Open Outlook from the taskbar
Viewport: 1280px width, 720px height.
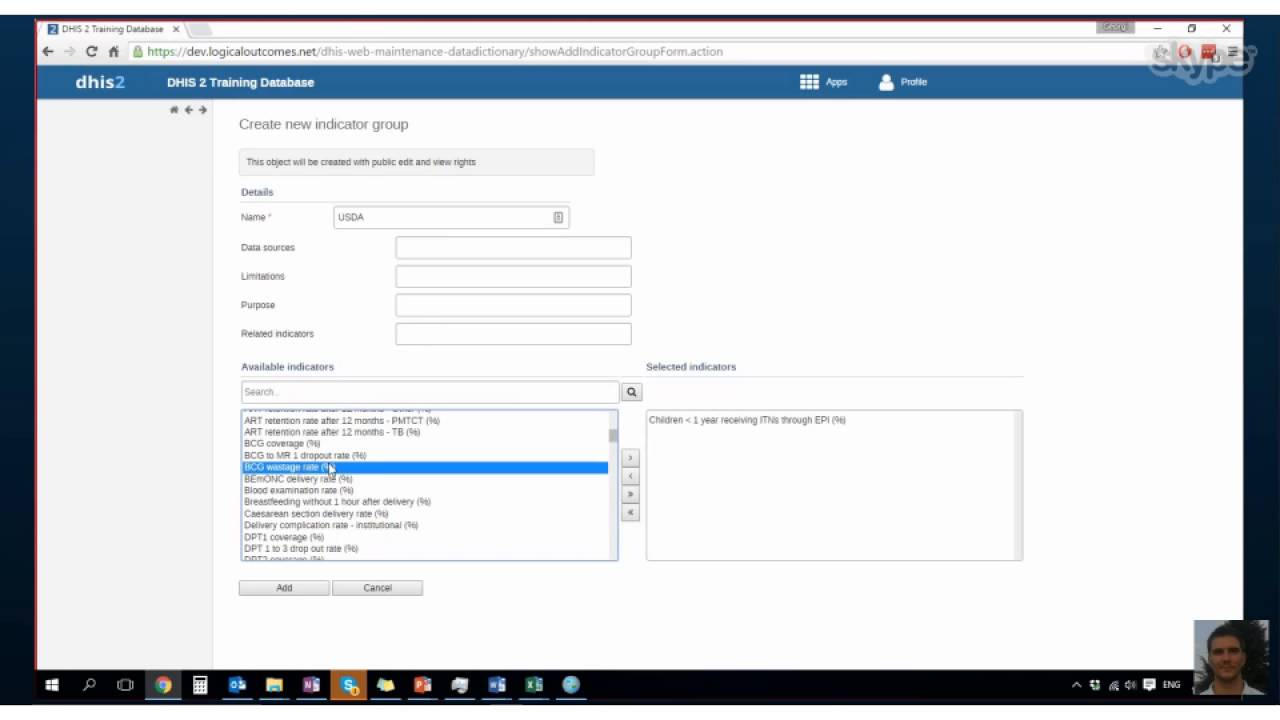pyautogui.click(x=237, y=685)
